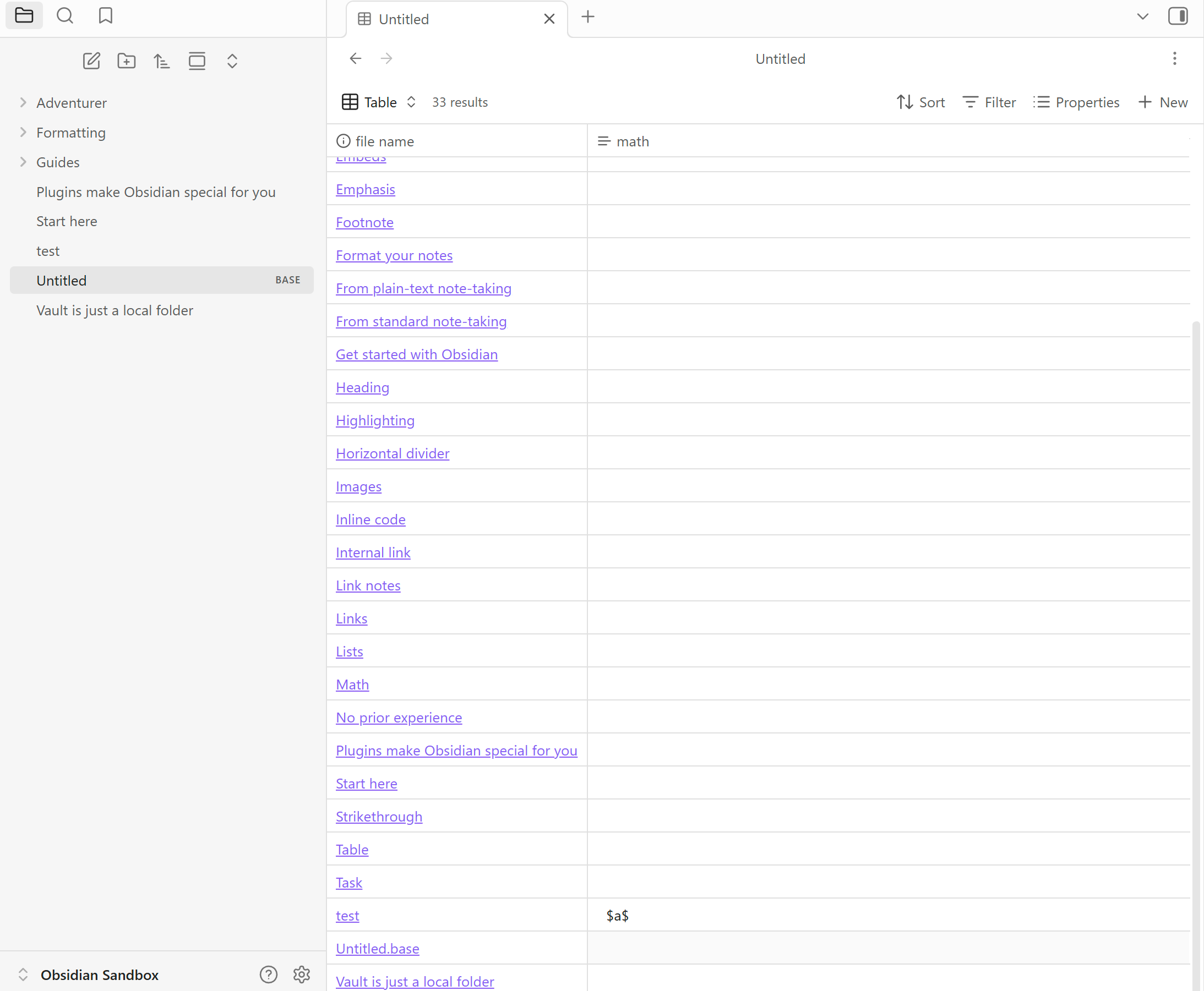
Task: Expand or collapse all folders
Action: point(232,61)
